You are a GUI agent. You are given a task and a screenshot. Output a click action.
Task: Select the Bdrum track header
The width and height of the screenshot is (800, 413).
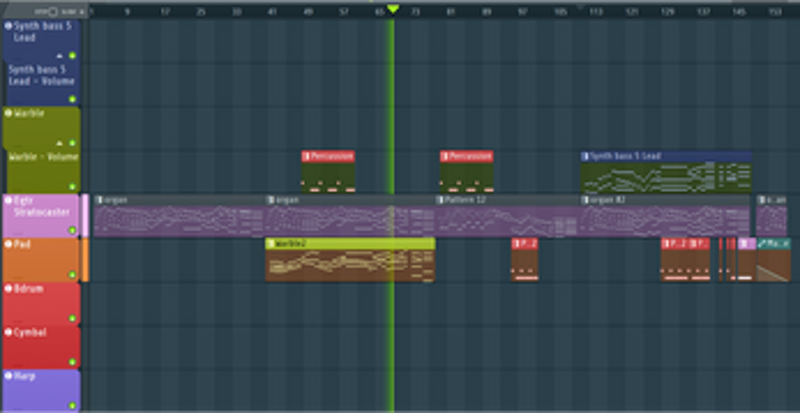41,304
